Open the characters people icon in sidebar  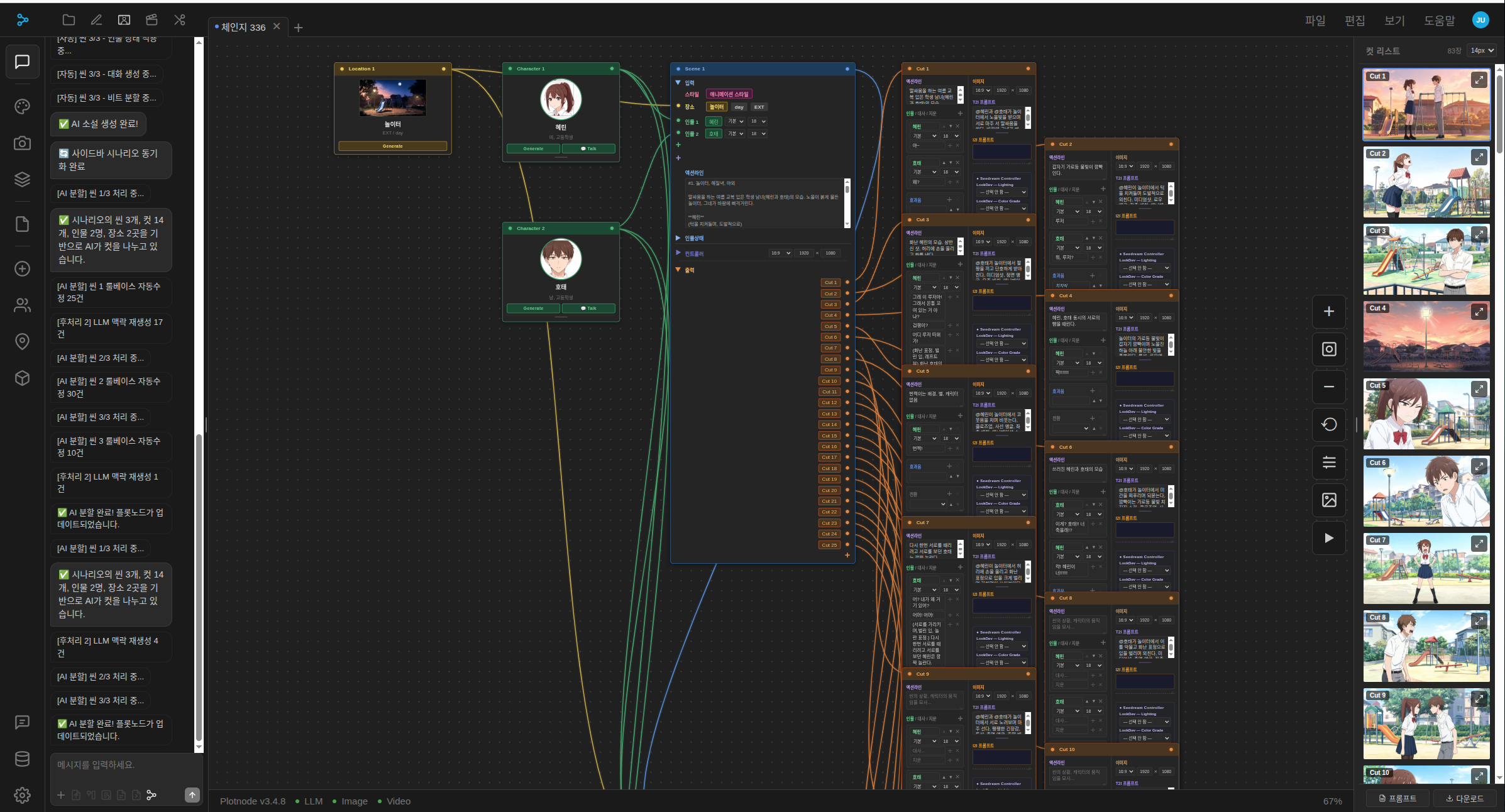tap(22, 305)
